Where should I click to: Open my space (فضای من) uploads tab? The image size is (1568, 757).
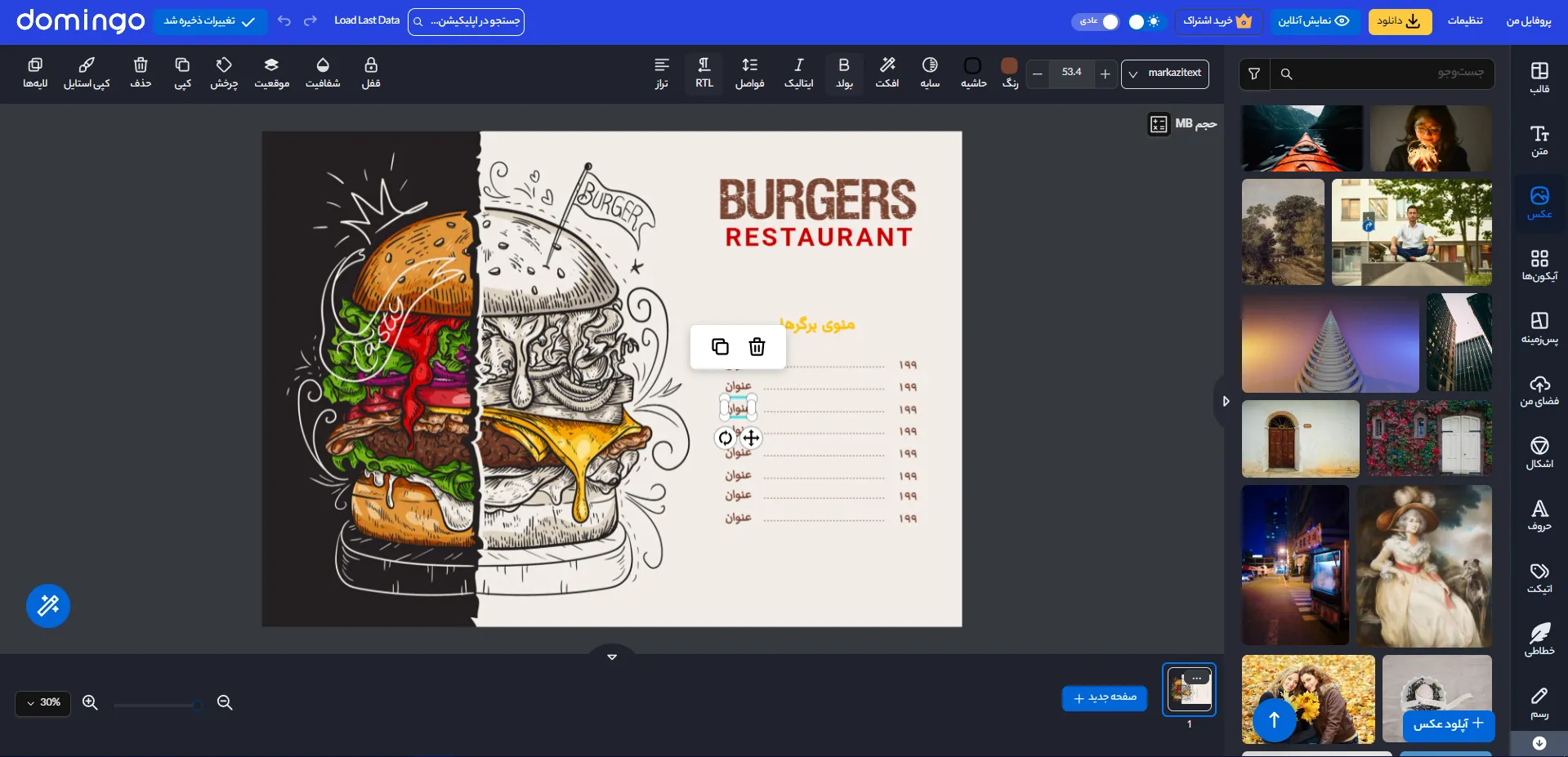click(x=1539, y=390)
